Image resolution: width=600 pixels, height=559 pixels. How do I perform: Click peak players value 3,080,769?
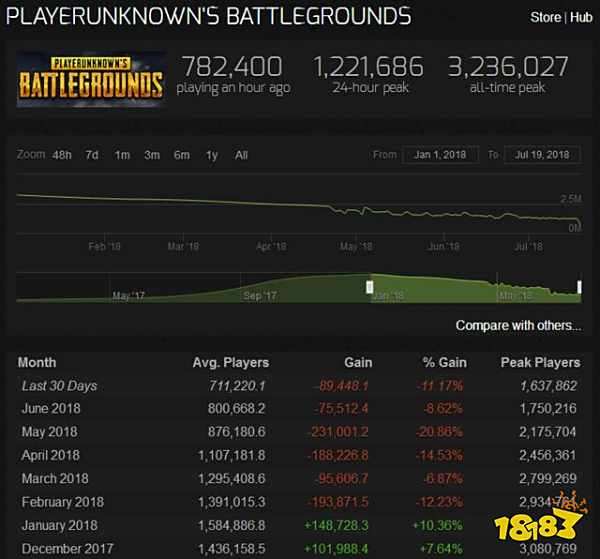click(548, 549)
